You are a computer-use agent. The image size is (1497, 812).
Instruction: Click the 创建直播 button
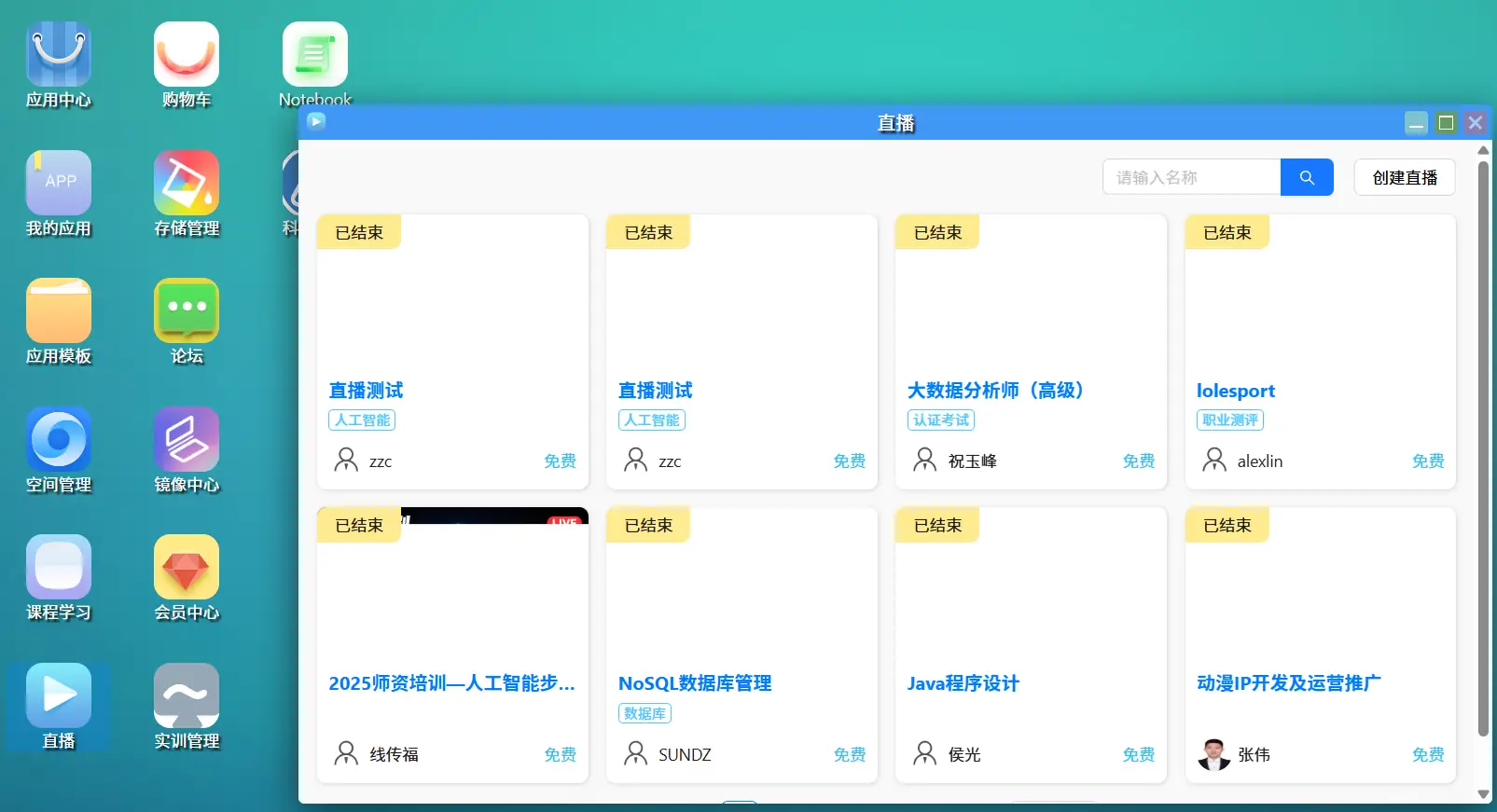point(1405,177)
